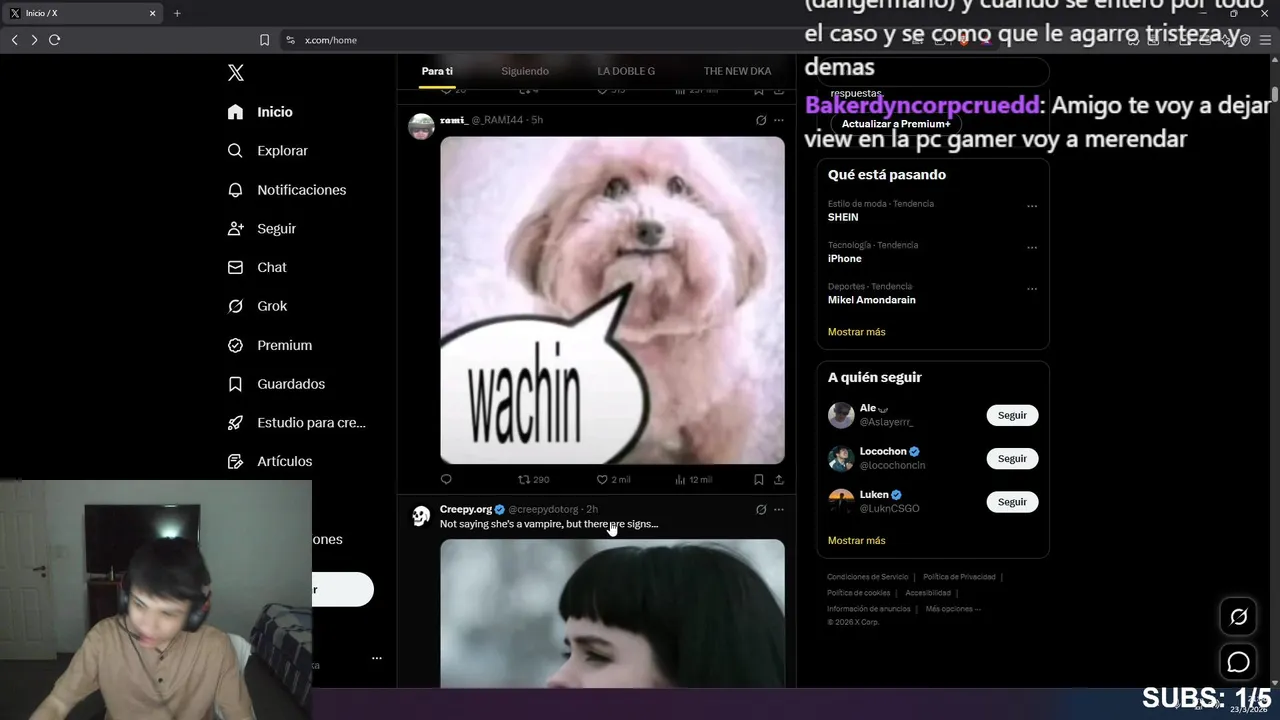
Task: Open the wachin dog image
Action: pos(612,300)
